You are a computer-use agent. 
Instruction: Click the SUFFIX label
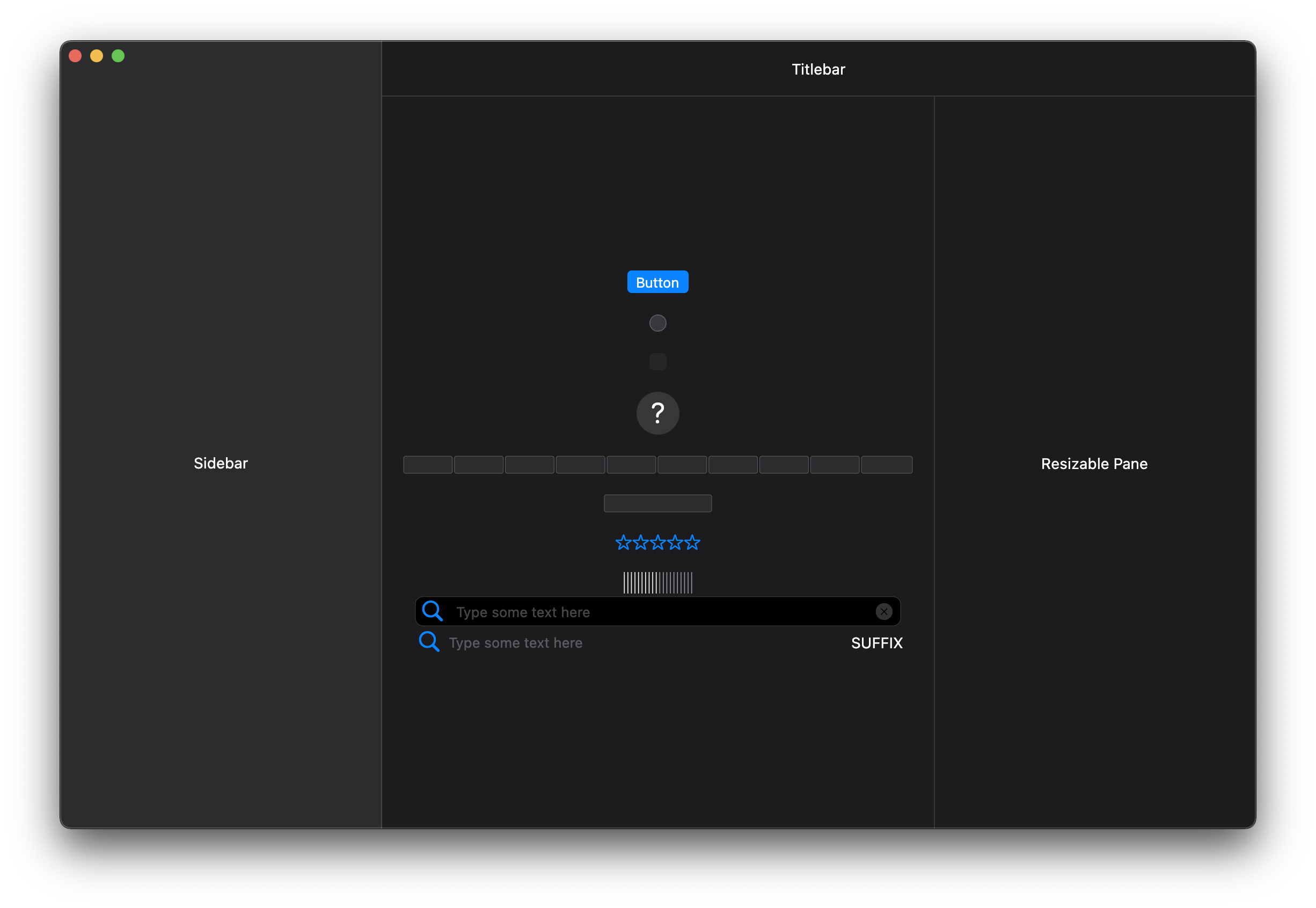tap(877, 643)
